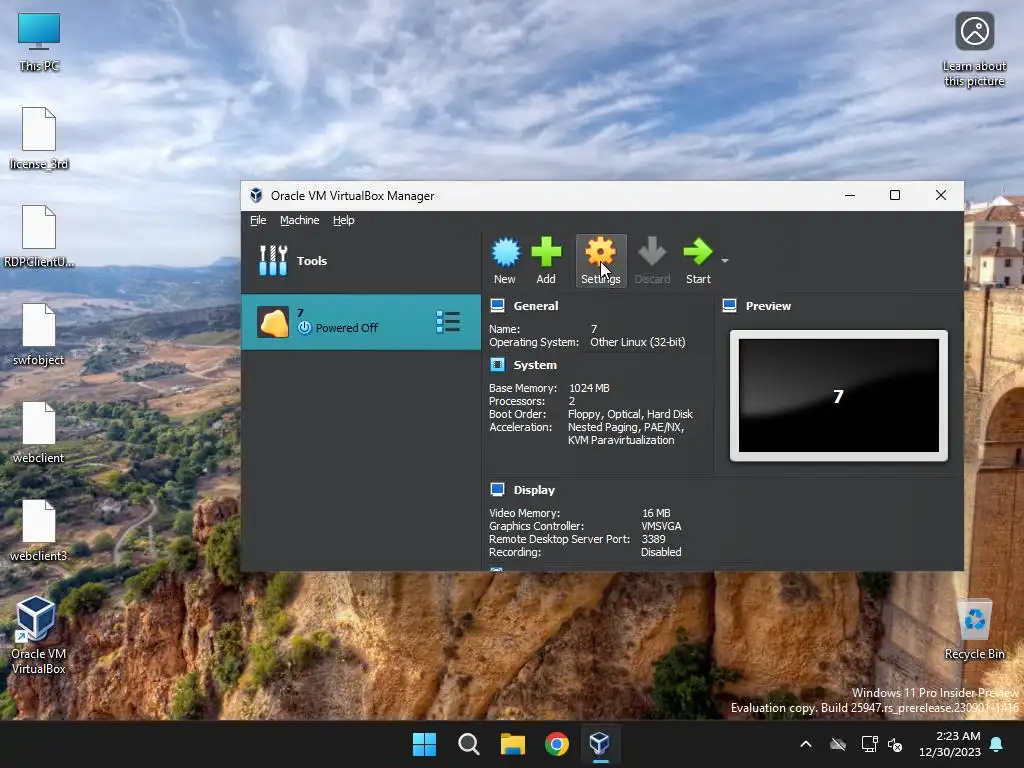Expand the Start button dropdown arrow
The image size is (1024, 768).
tap(725, 261)
